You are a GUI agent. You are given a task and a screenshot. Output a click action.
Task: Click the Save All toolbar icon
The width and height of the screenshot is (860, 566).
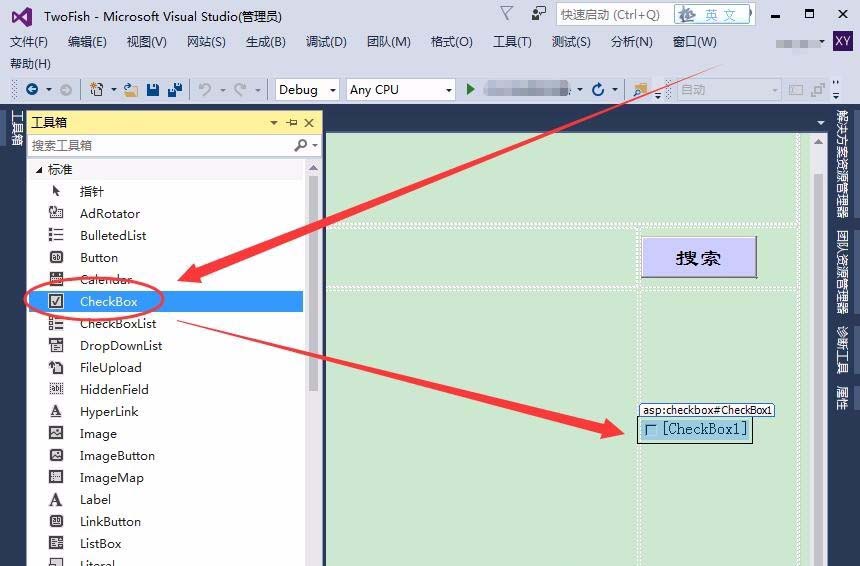pyautogui.click(x=175, y=89)
